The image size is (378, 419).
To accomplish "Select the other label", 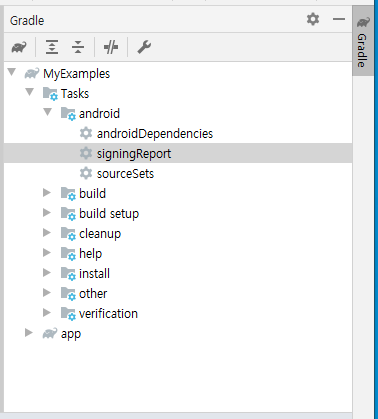I will point(93,294).
